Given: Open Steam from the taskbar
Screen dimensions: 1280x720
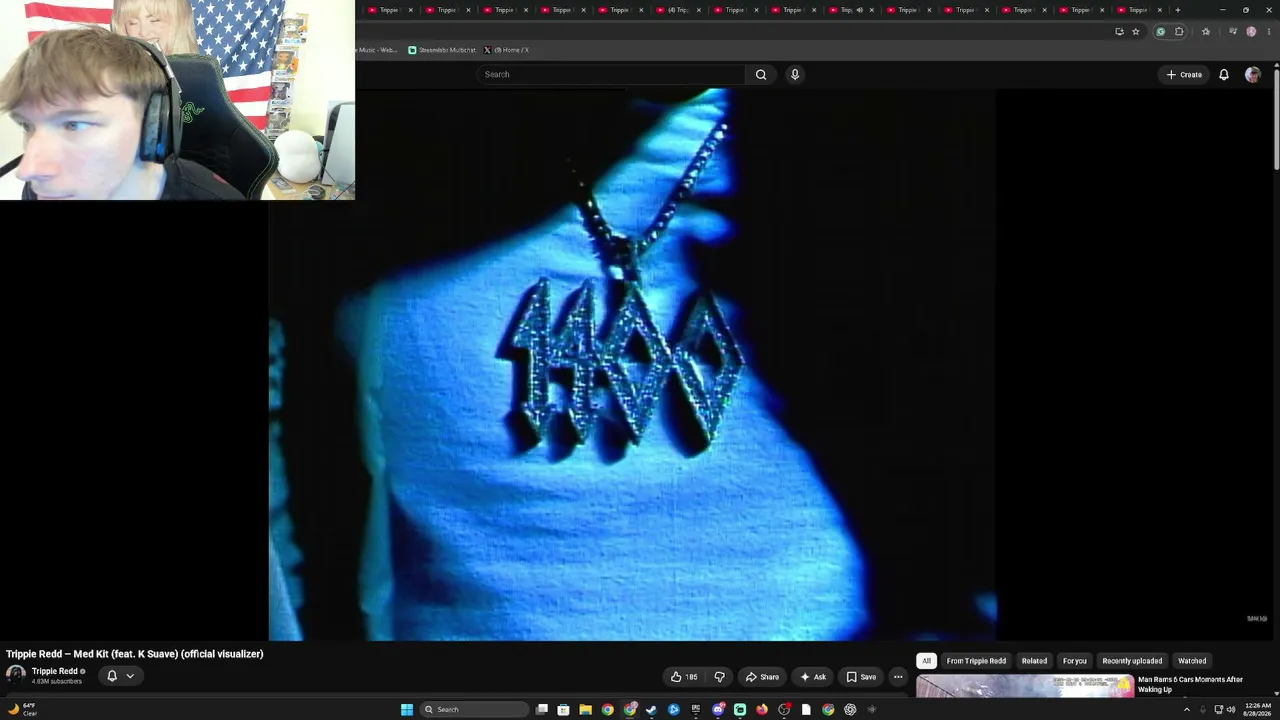Looking at the screenshot, I should point(651,710).
